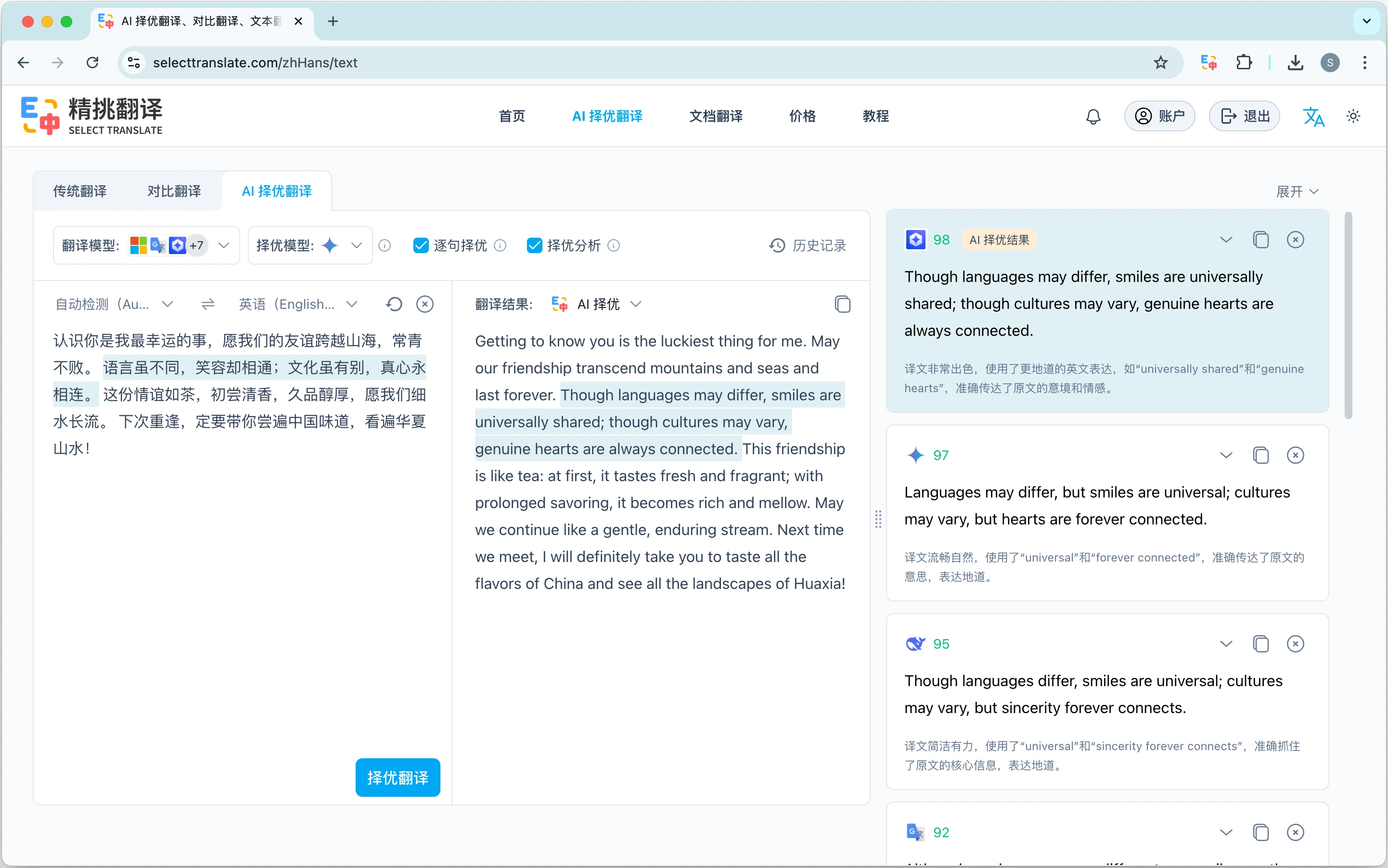This screenshot has height=868, width=1388.
Task: Open the source language 自动检测 dropdown
Action: pyautogui.click(x=114, y=304)
